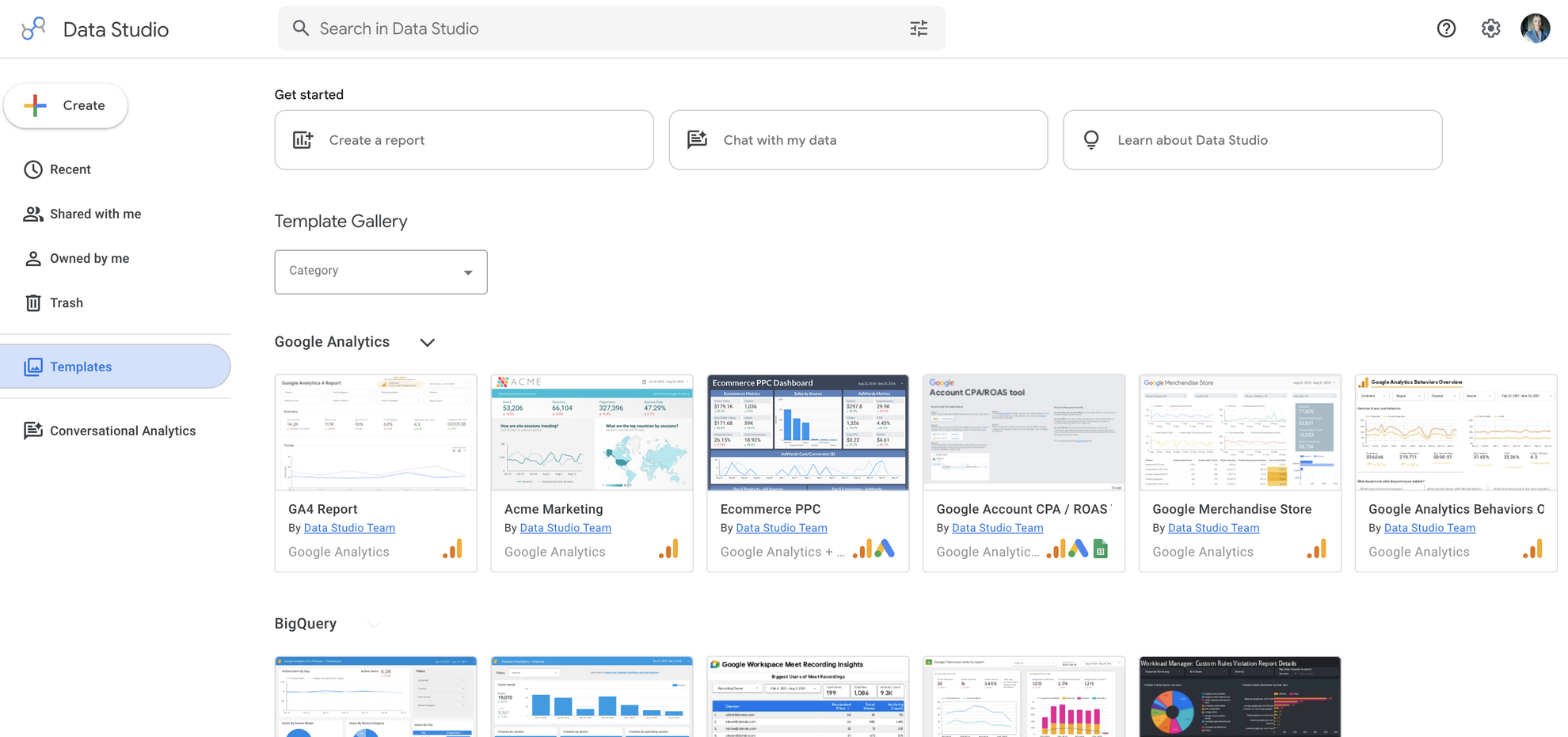This screenshot has width=1568, height=737.
Task: Open Shared with me
Action: [95, 214]
